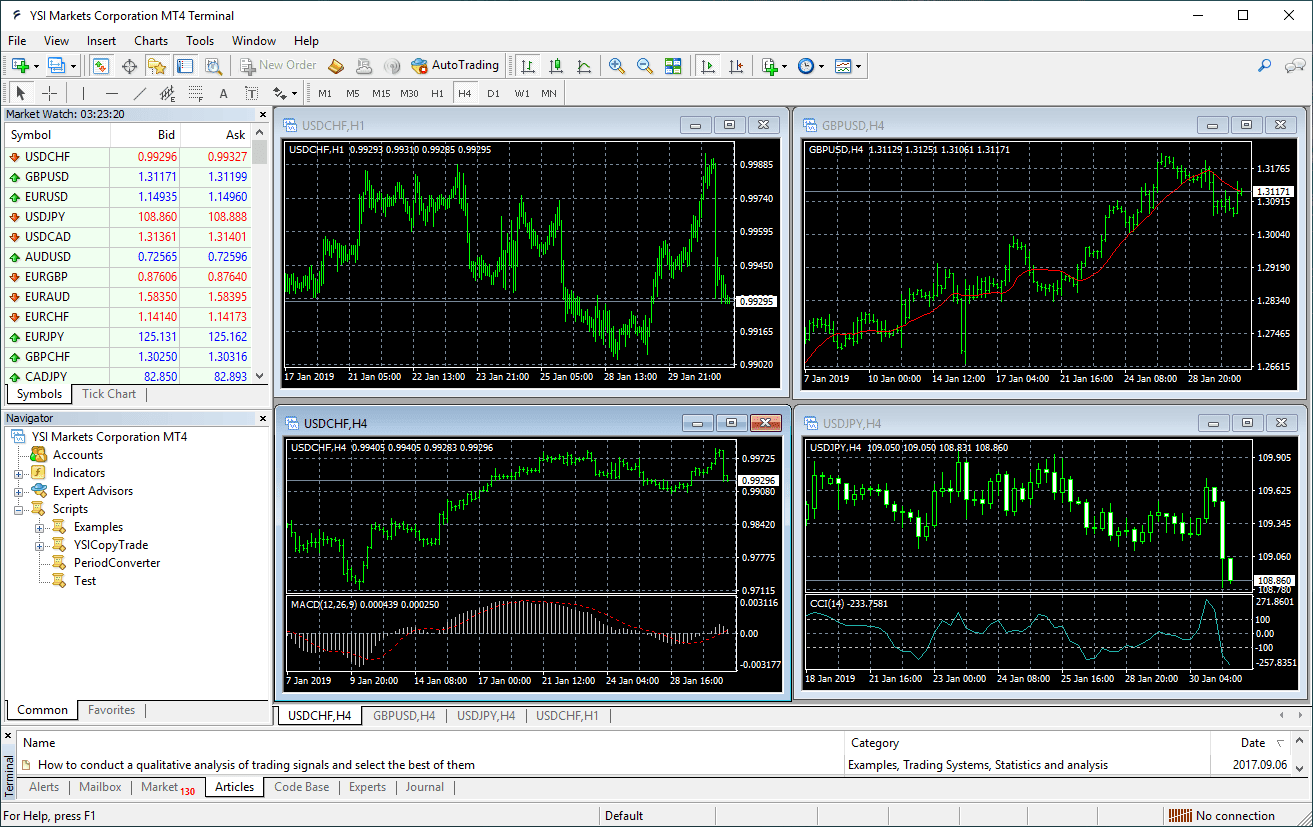This screenshot has height=827, width=1313.
Task: Open the MetaEditor book icon
Action: (336, 66)
